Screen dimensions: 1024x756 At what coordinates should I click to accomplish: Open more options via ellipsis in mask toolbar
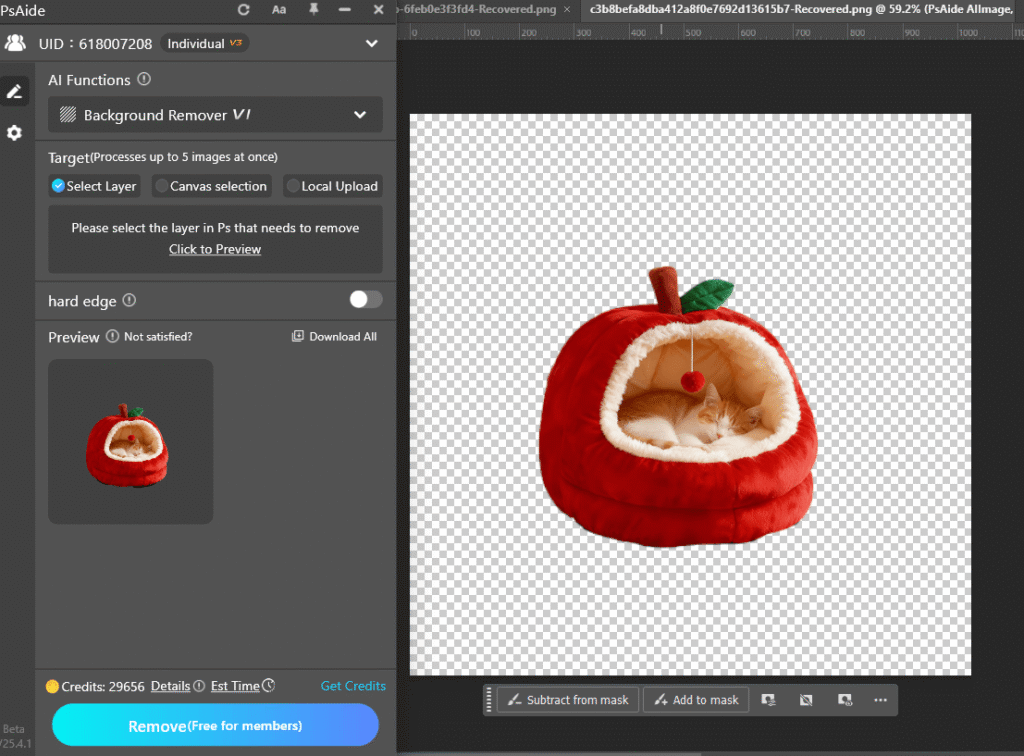[x=881, y=700]
